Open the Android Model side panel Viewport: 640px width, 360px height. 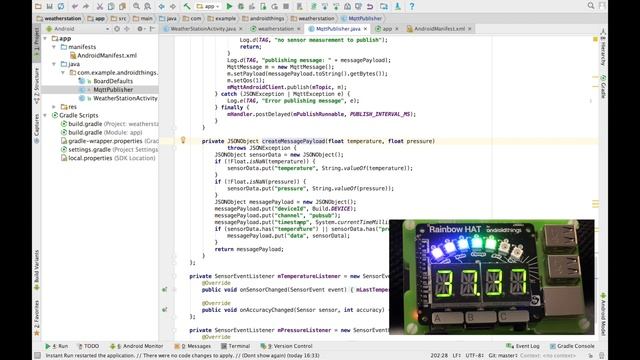point(603,314)
